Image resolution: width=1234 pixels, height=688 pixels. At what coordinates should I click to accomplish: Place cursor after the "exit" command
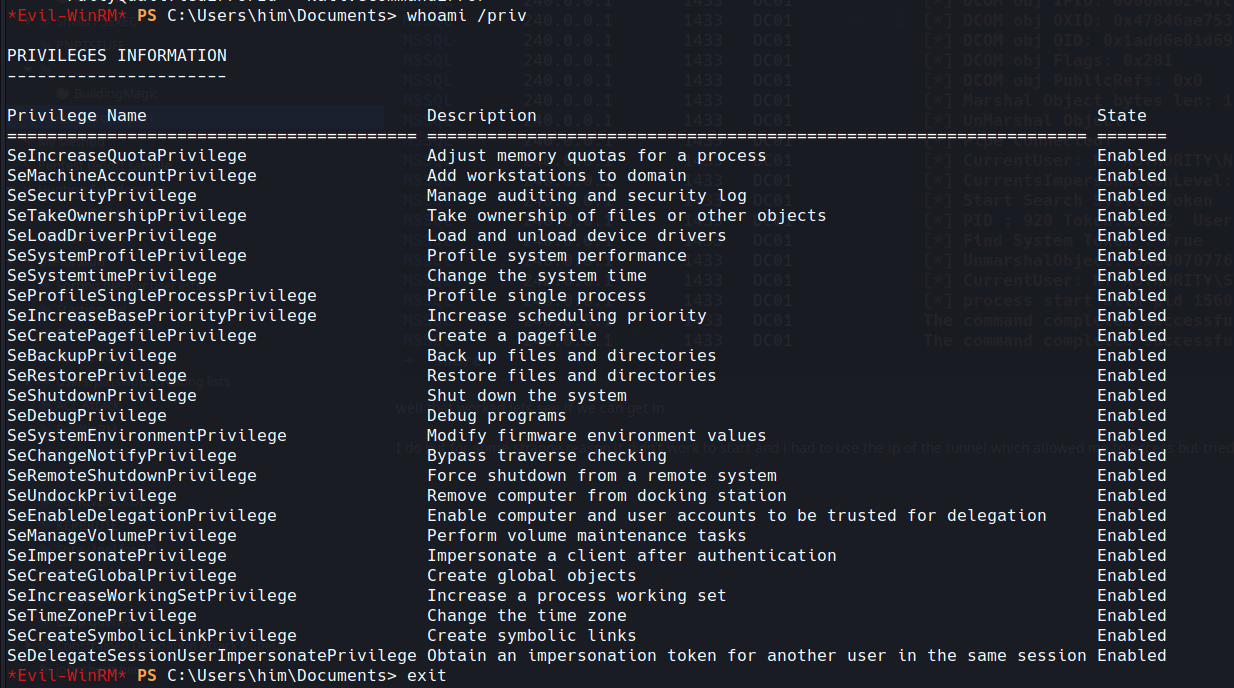(x=448, y=676)
